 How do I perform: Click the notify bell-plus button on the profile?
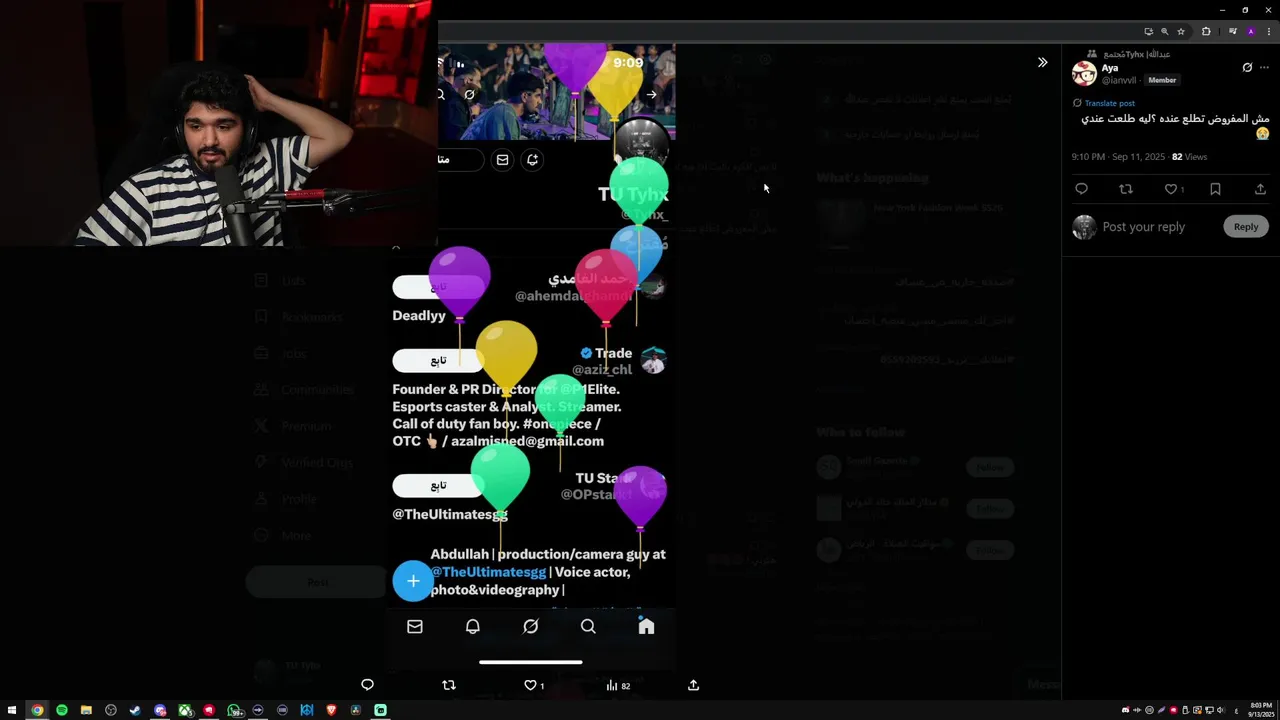(x=532, y=159)
